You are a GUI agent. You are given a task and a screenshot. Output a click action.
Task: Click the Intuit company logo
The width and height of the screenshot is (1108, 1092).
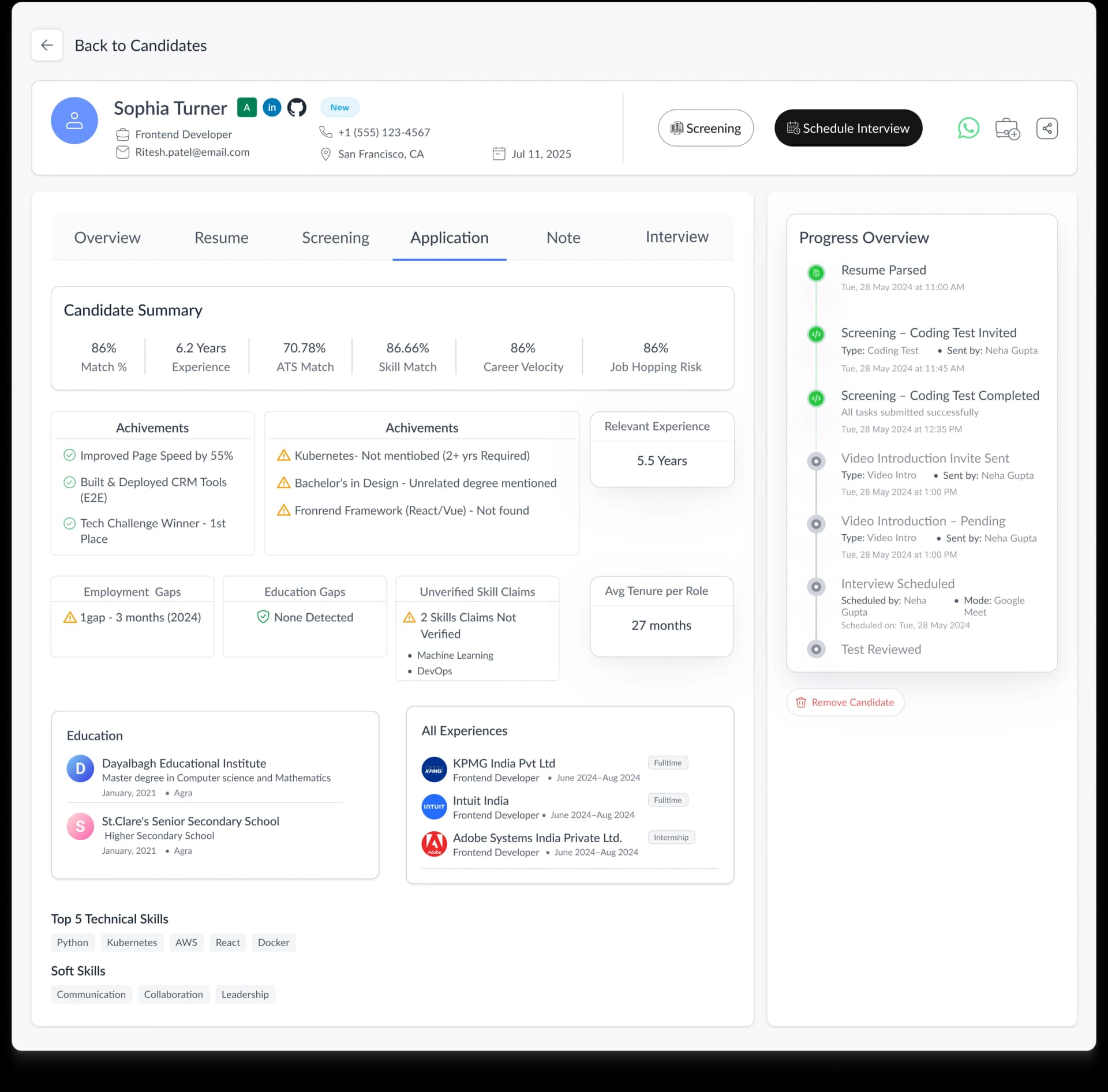[x=434, y=806]
